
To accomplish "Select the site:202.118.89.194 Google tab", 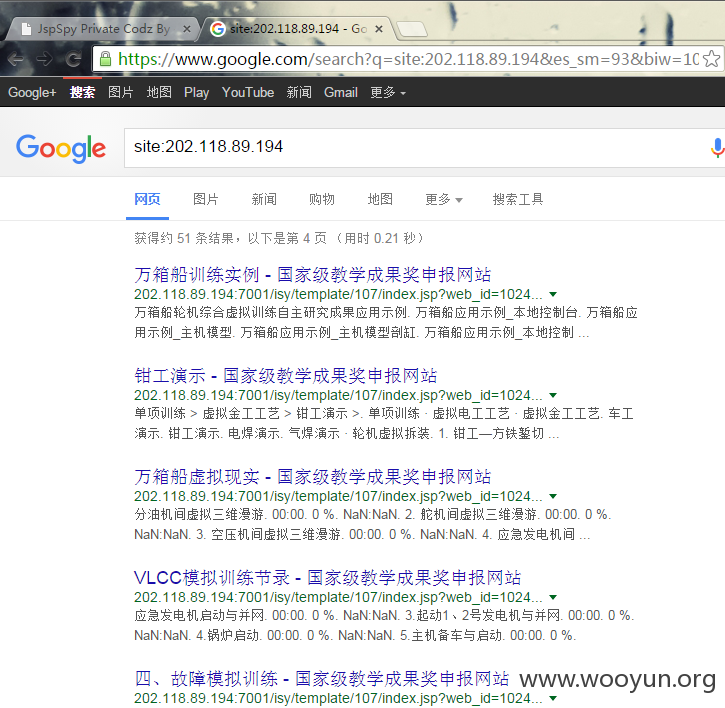I will (x=298, y=29).
